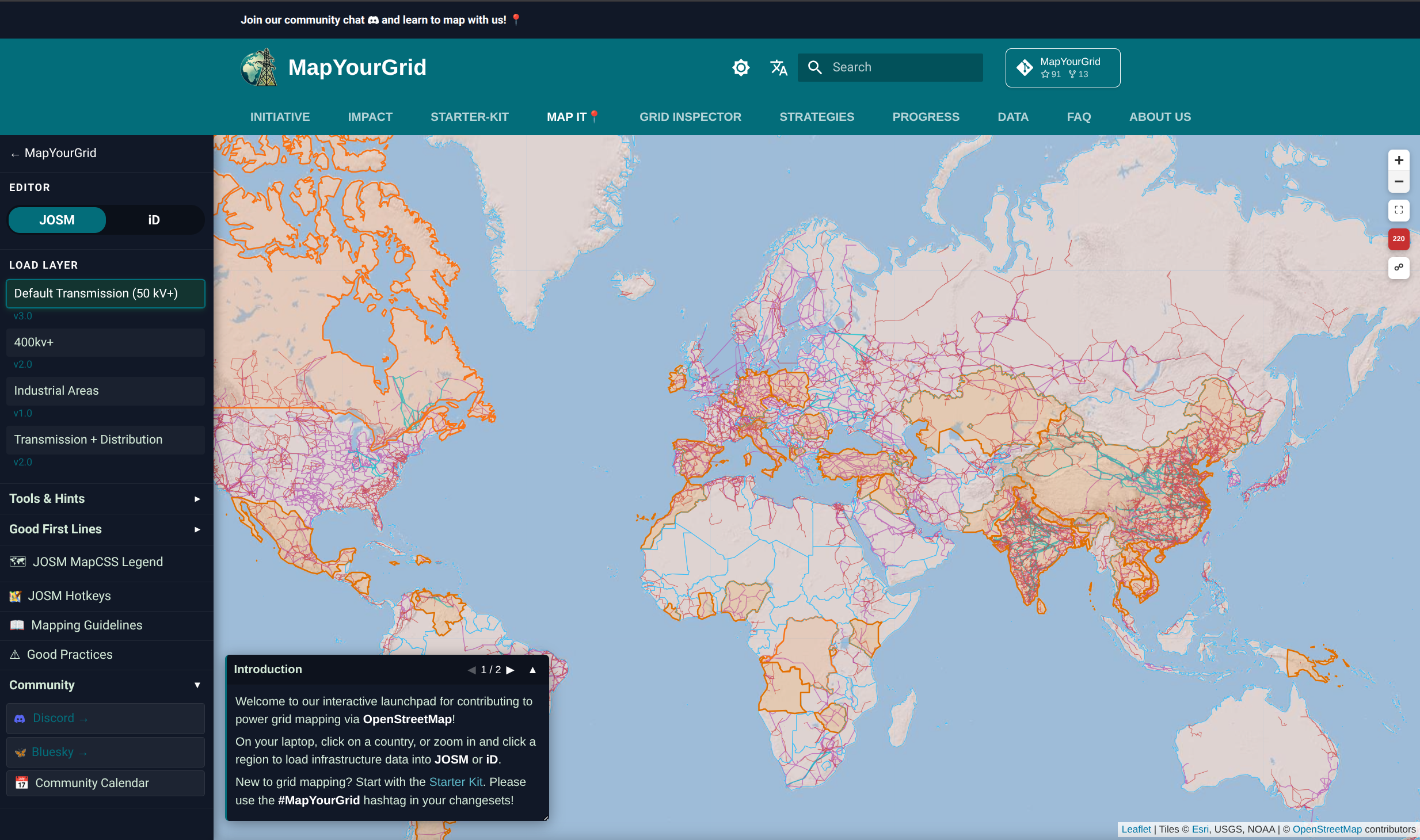This screenshot has width=1420, height=840.
Task: Open the FAQ tab
Action: [x=1079, y=117]
